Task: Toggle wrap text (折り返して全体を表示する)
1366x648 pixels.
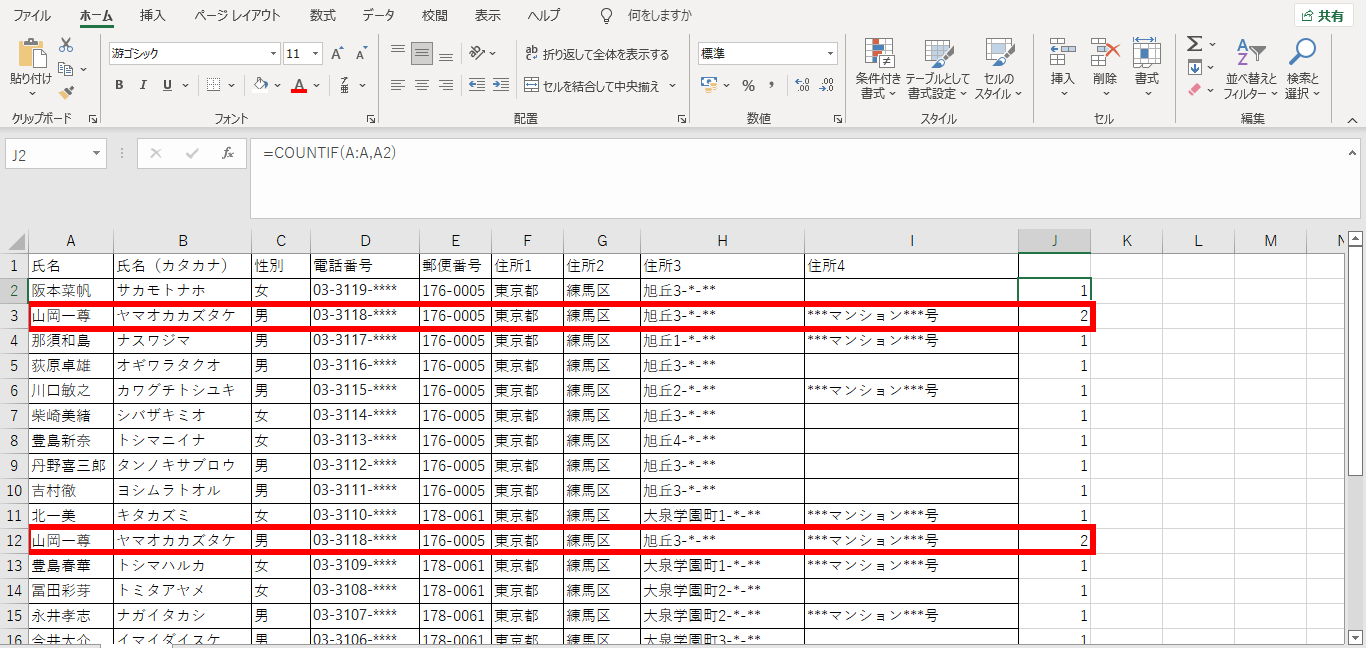Action: click(x=590, y=52)
